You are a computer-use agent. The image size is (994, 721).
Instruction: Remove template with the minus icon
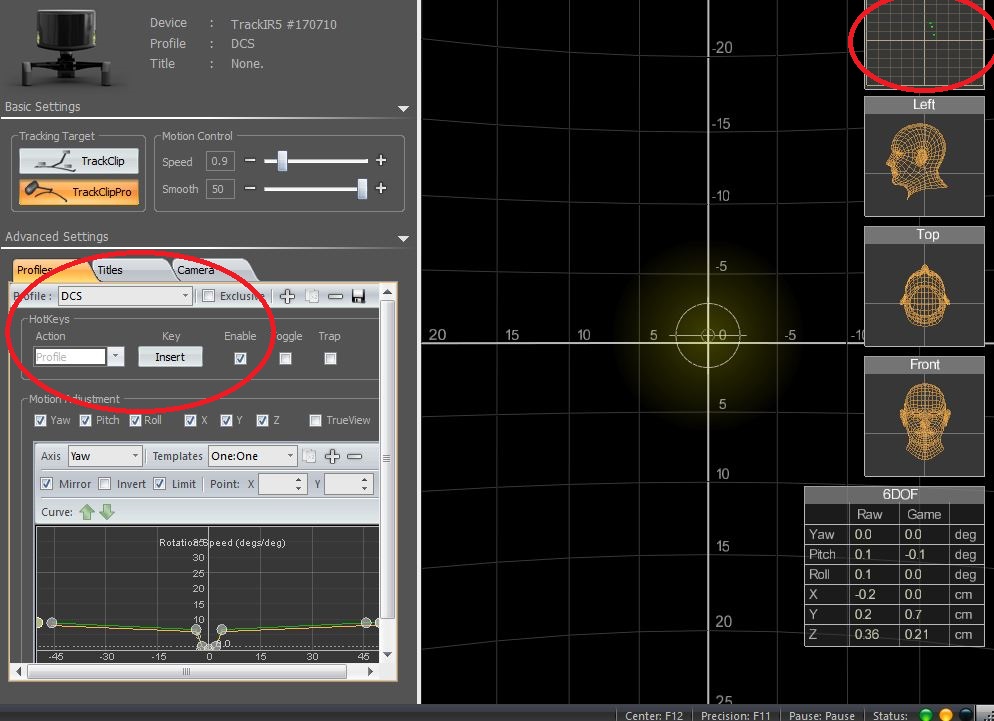[x=354, y=456]
